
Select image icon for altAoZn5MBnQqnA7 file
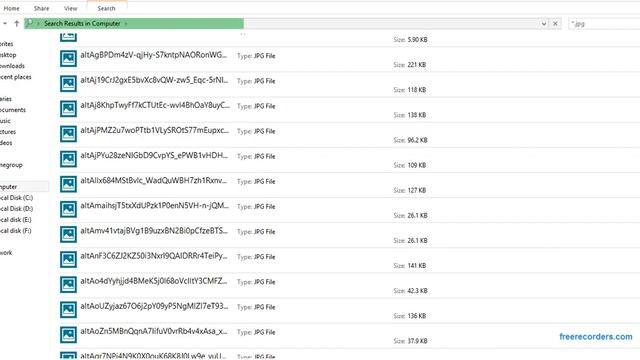(68, 335)
